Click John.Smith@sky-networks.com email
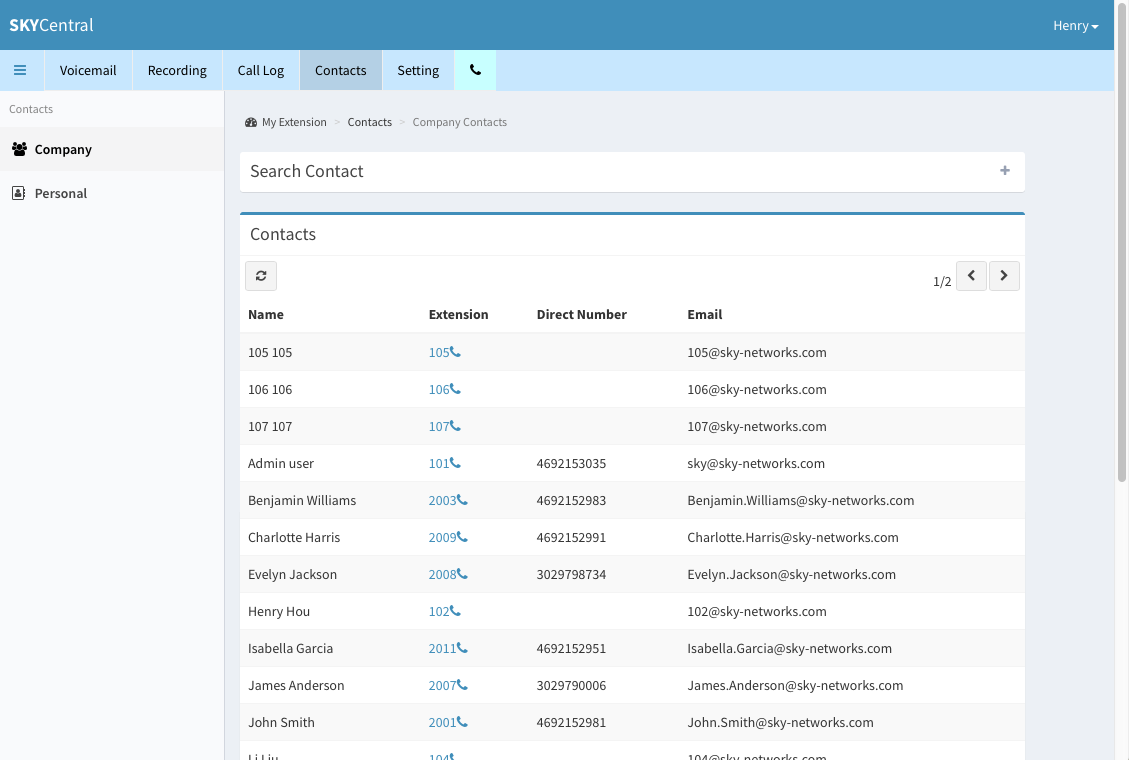This screenshot has width=1129, height=760. pyautogui.click(x=781, y=723)
